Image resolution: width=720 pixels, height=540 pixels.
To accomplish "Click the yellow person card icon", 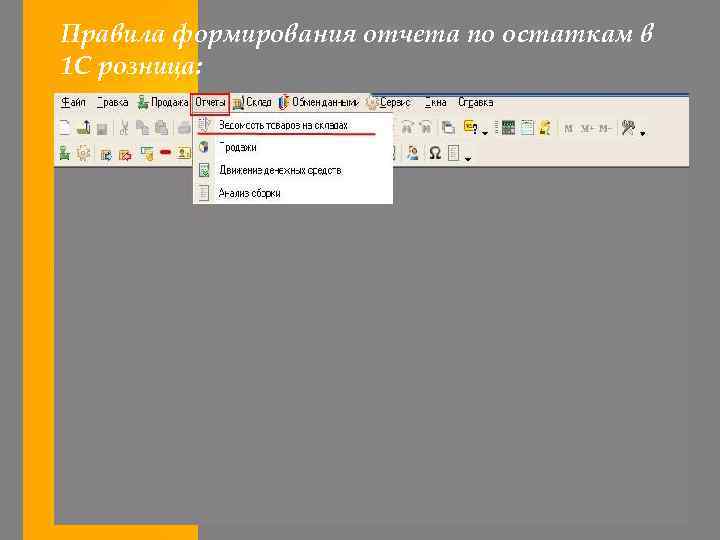I will tap(184, 153).
